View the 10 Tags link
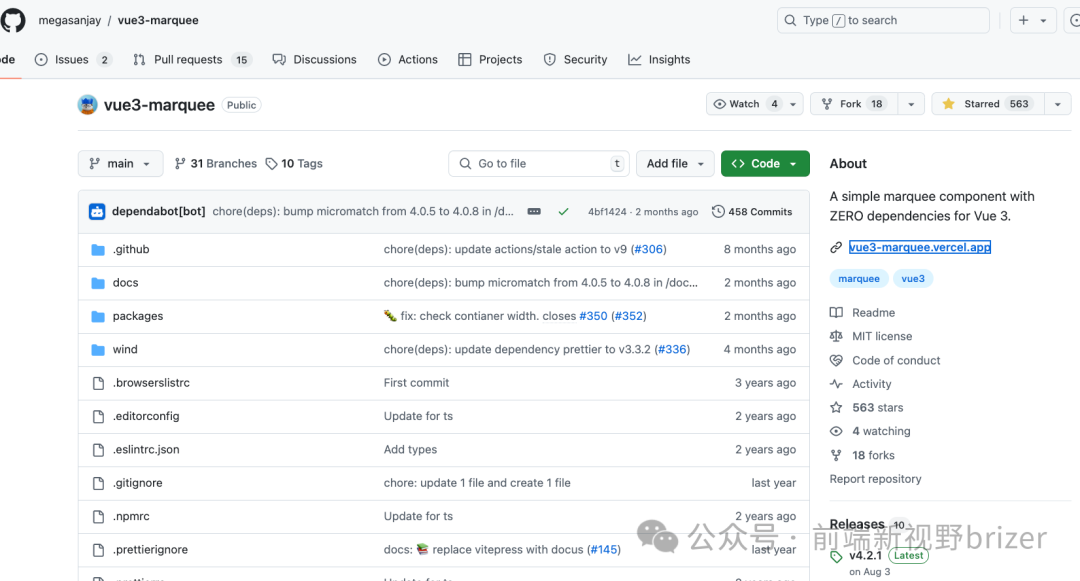1080x581 pixels. pos(294,163)
